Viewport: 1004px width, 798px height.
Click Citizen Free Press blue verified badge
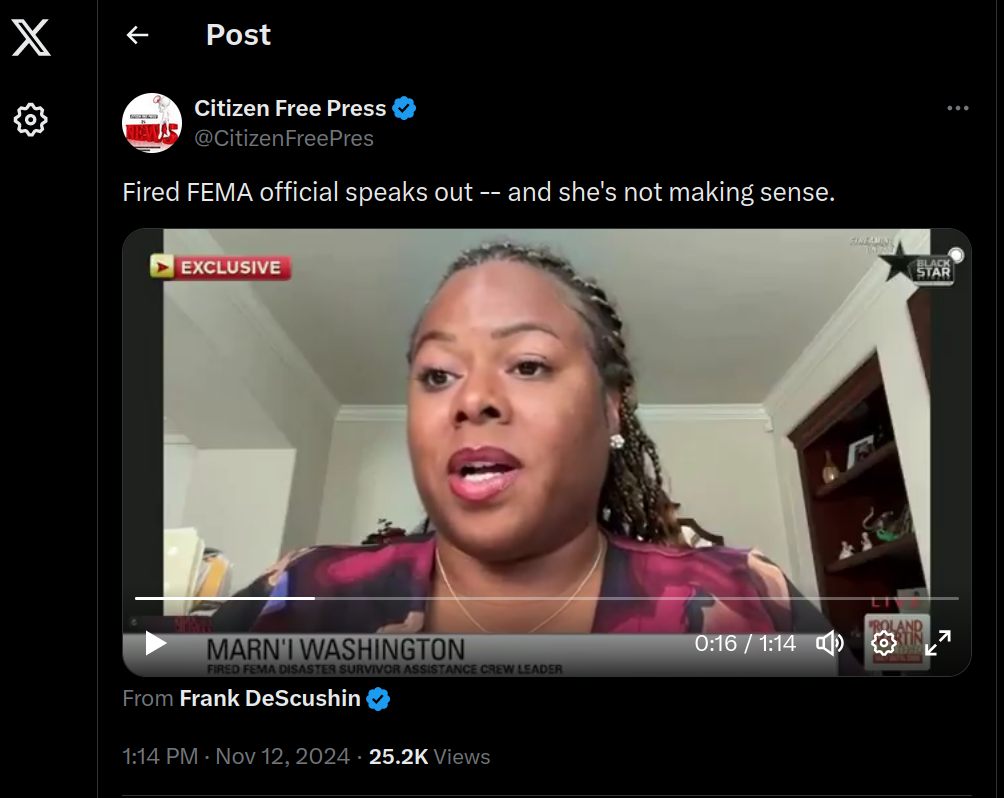404,108
